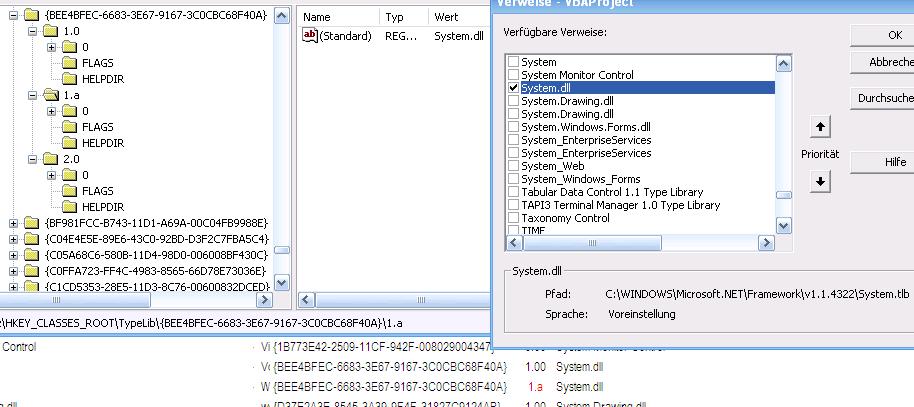This screenshot has height=407, width=914.
Task: Select the folder icon of the 1.a key
Action: tap(51, 94)
